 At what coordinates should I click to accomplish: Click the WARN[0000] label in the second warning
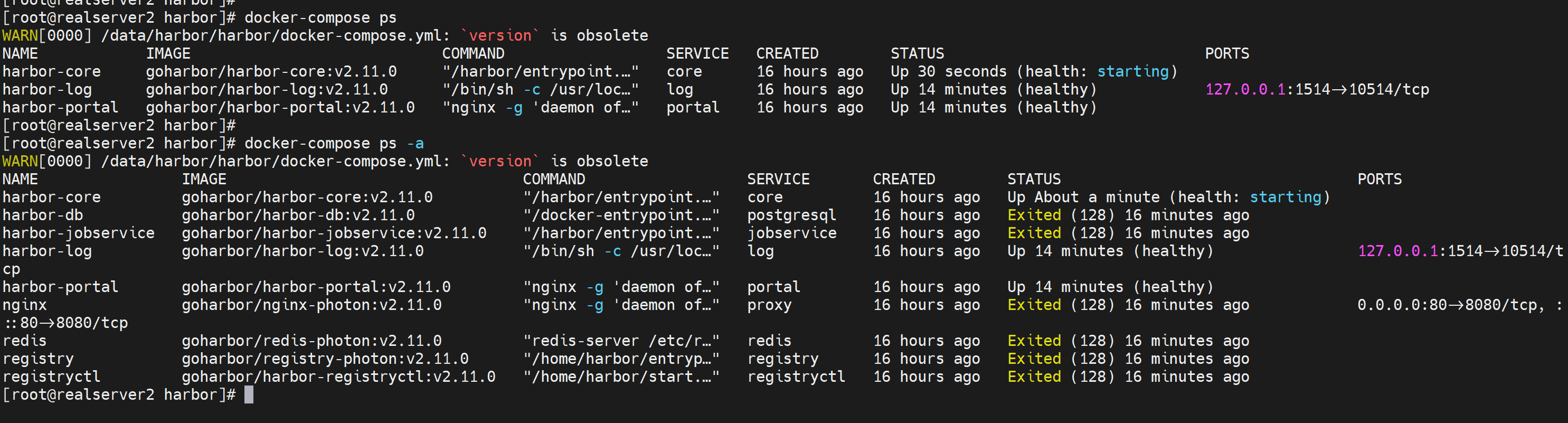tap(46, 161)
